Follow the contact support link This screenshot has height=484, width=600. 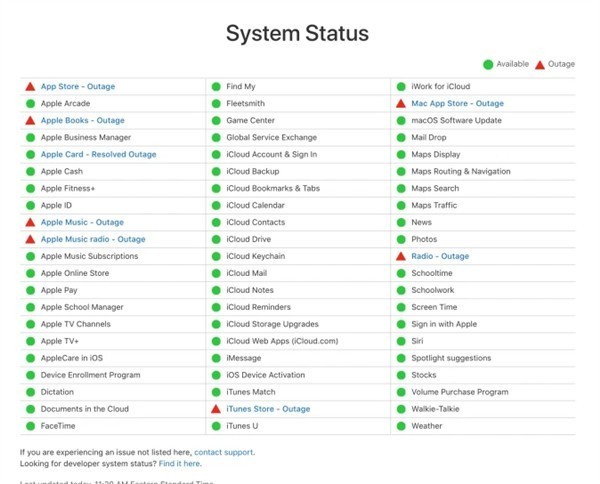tap(224, 452)
